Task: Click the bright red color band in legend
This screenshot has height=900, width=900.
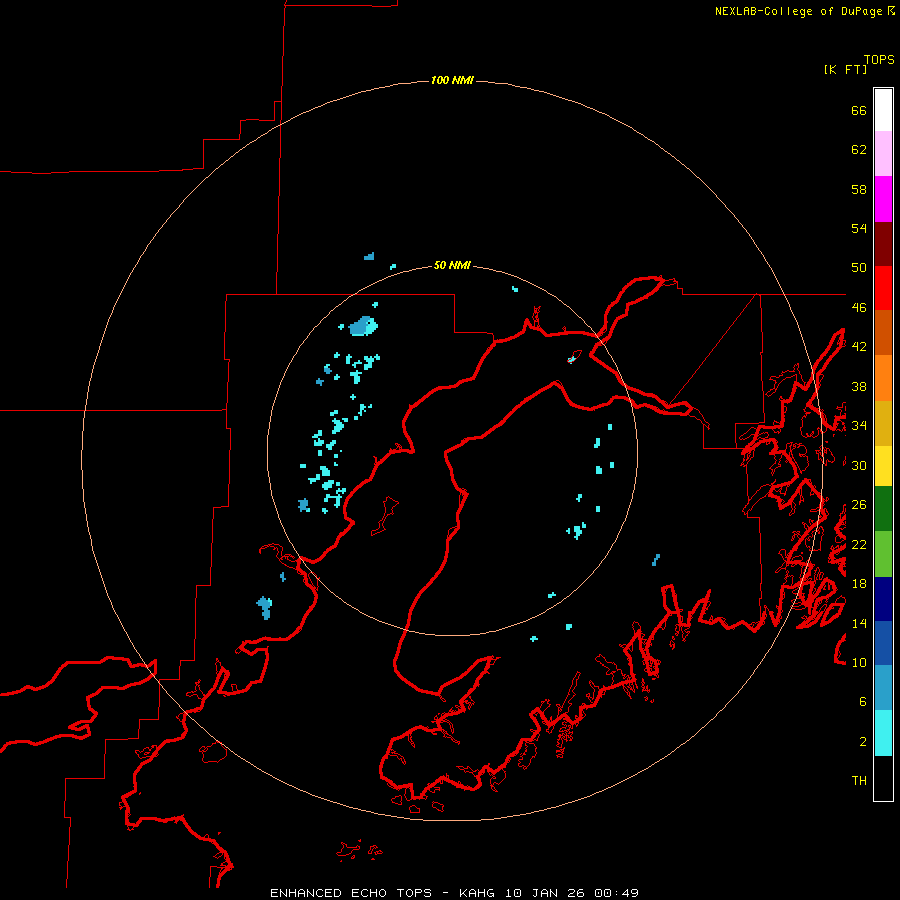Action: tap(883, 288)
